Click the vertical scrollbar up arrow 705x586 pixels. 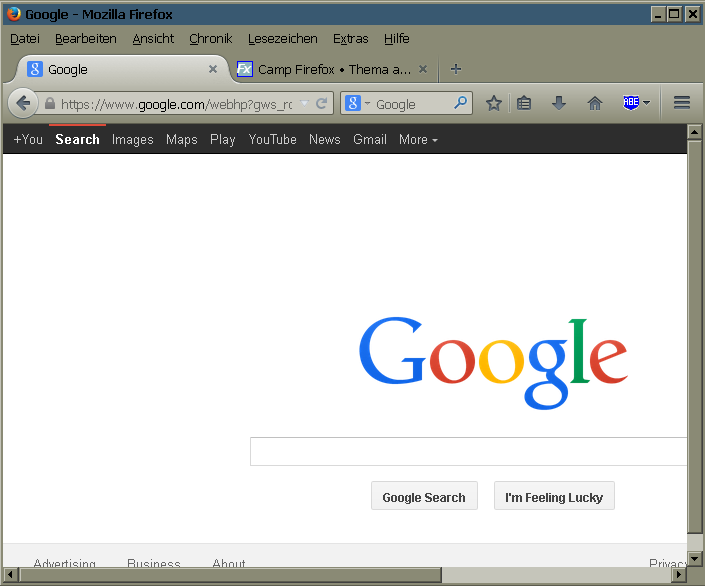click(x=695, y=132)
